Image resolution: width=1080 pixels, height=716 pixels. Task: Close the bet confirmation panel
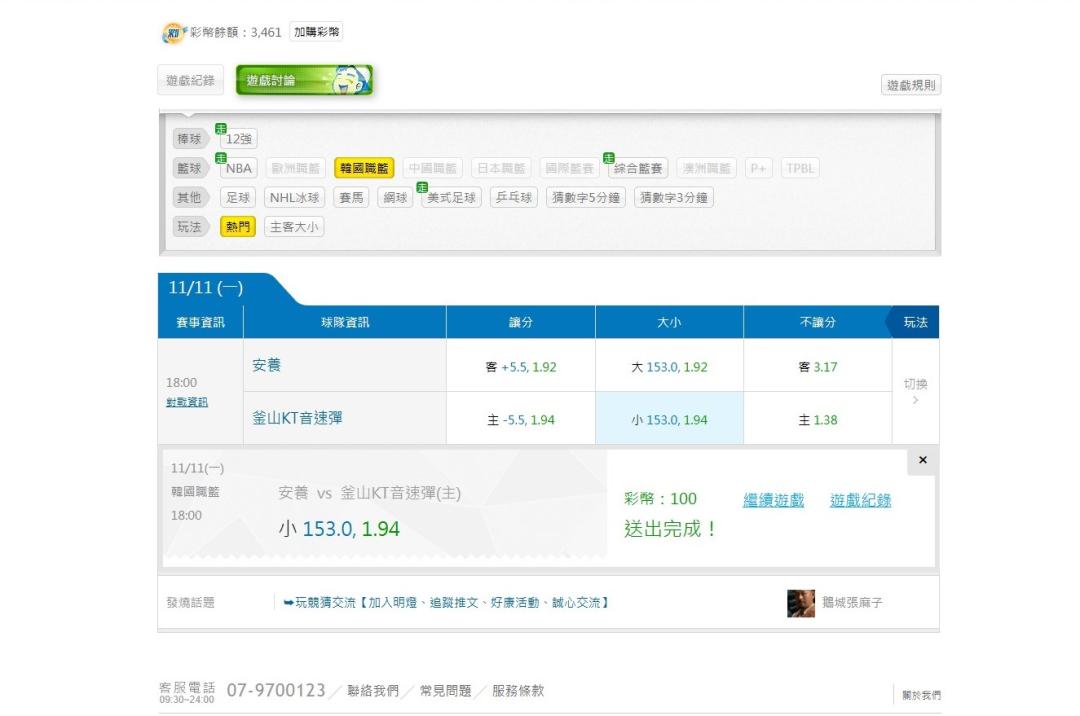(922, 460)
